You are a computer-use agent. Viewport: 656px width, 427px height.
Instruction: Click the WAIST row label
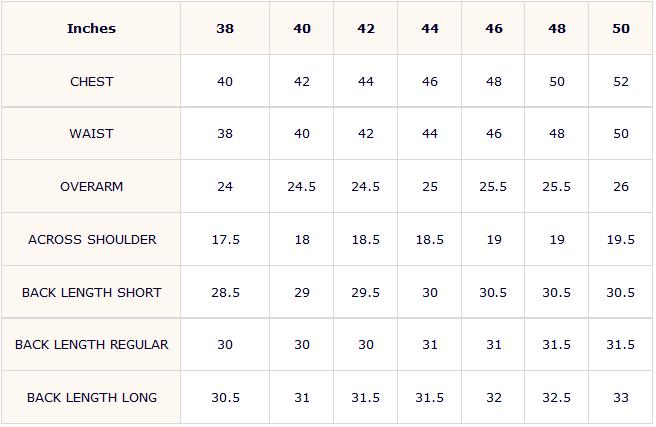[x=91, y=134]
